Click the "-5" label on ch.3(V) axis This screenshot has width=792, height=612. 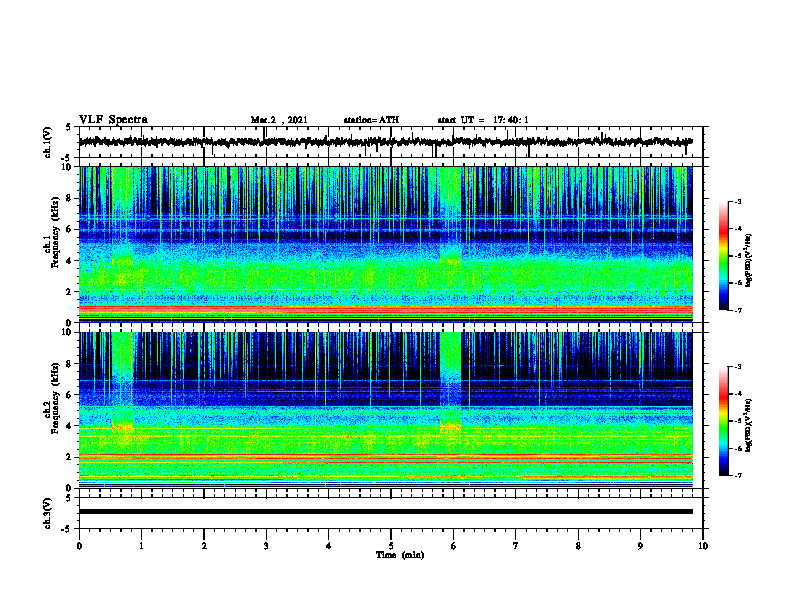pos(68,529)
